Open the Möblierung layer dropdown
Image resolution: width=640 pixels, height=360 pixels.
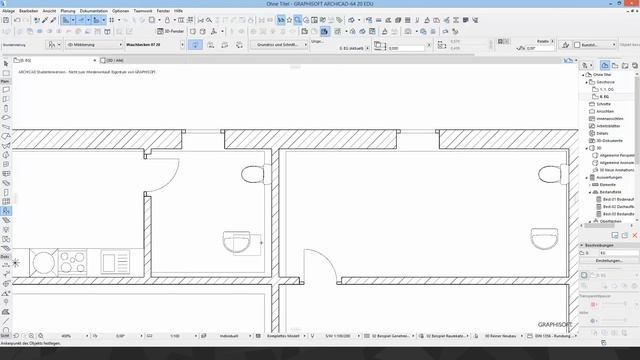tap(94, 44)
